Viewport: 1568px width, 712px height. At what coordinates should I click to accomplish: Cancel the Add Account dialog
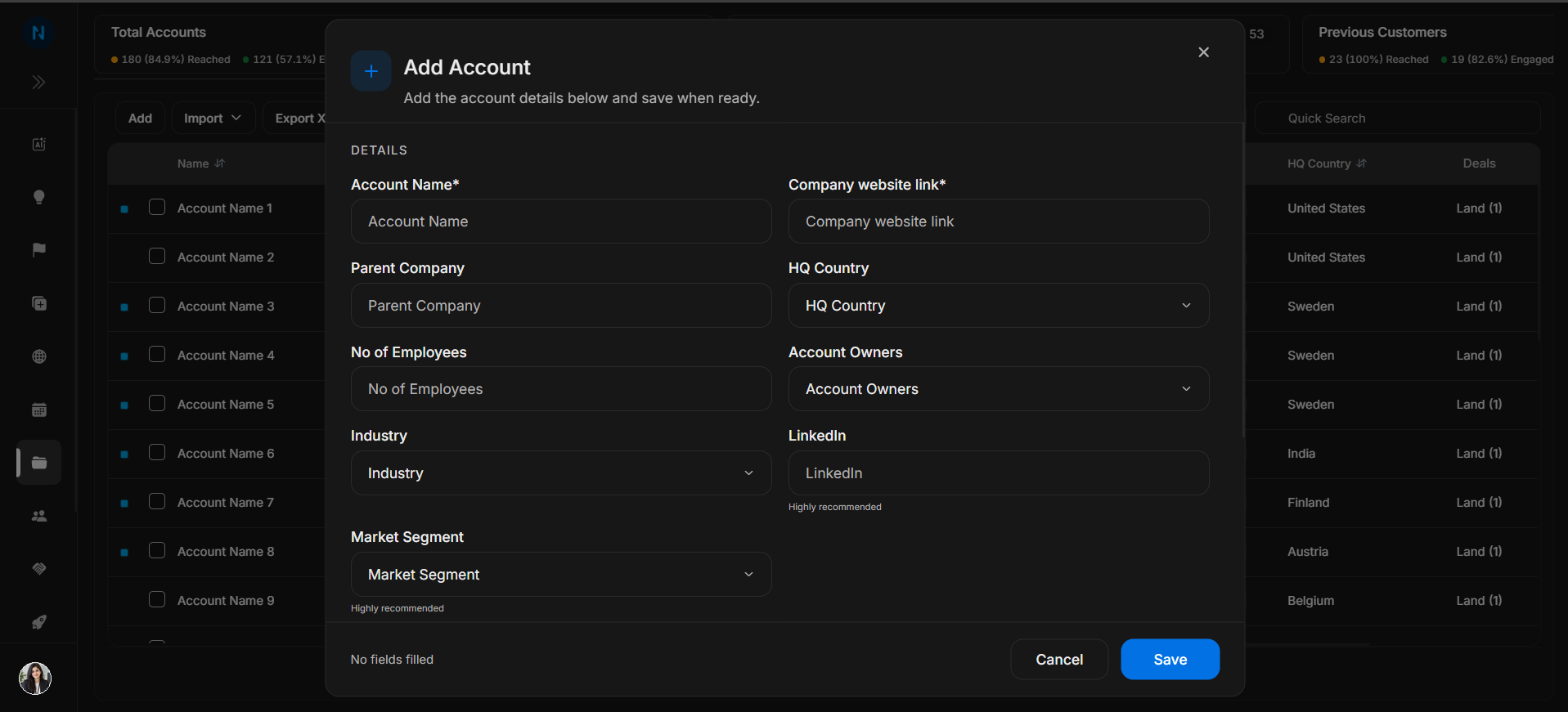click(x=1059, y=660)
